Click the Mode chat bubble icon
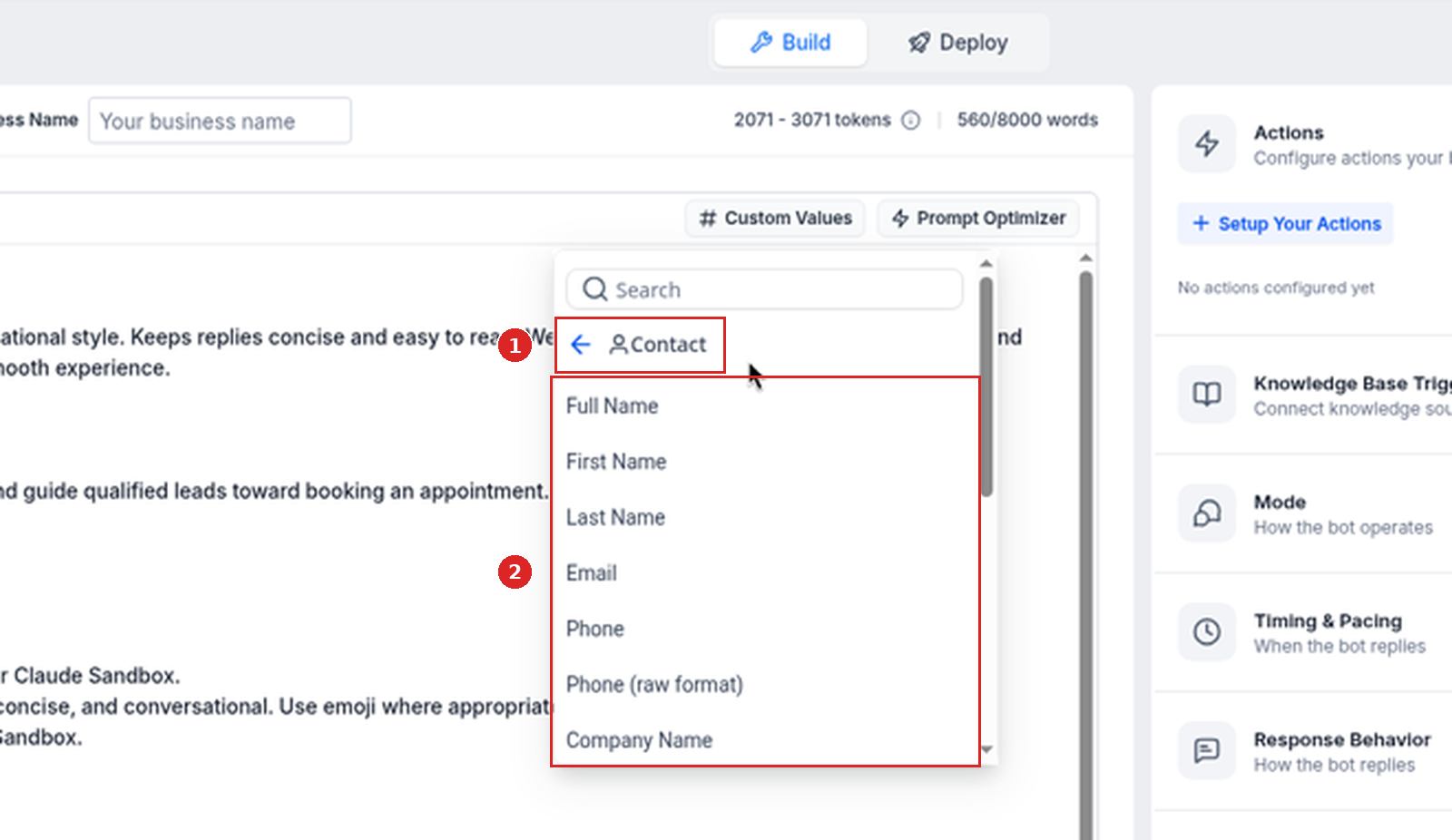 pyautogui.click(x=1207, y=513)
